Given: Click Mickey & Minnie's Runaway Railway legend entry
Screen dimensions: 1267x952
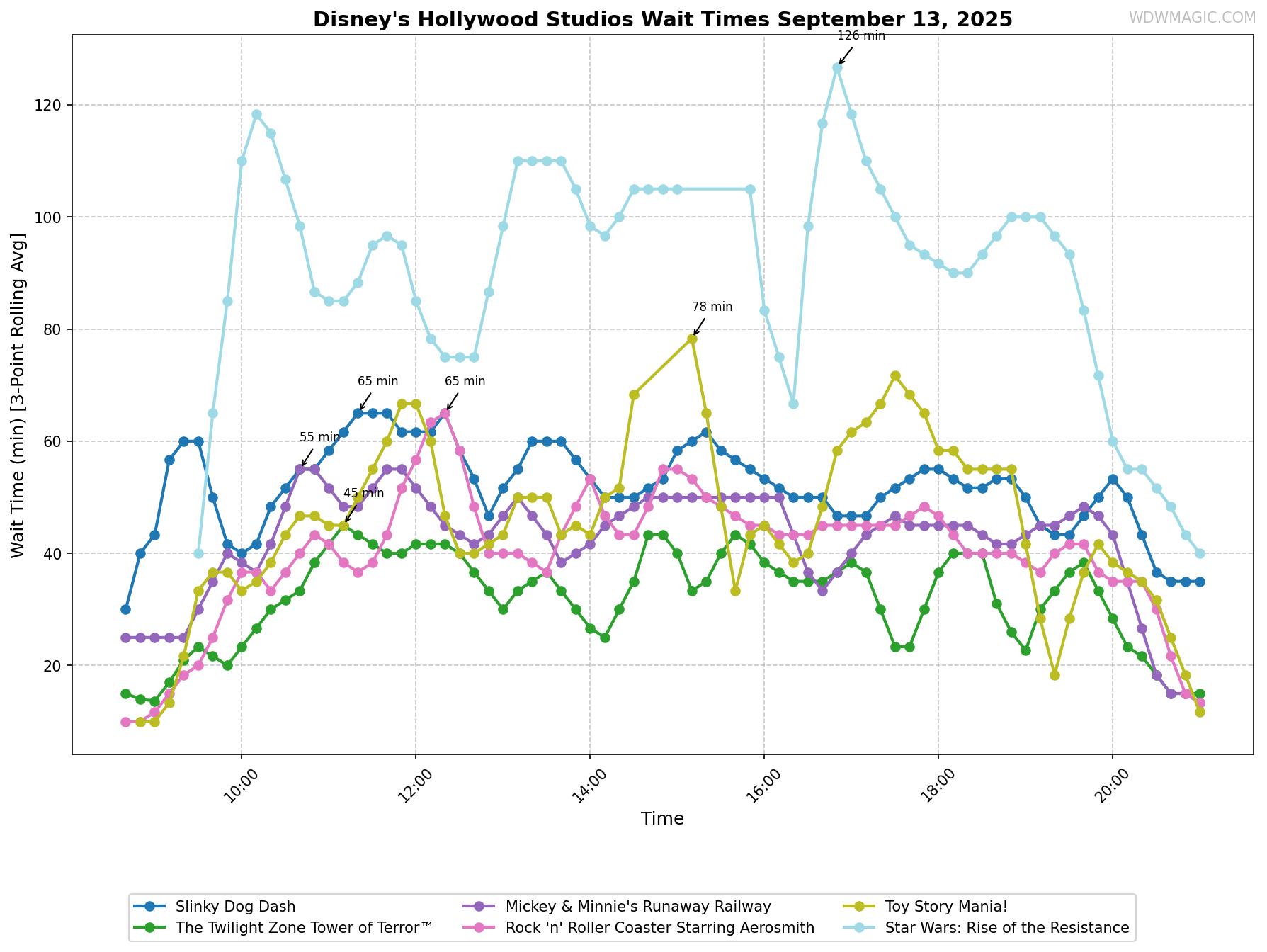Looking at the screenshot, I should [x=618, y=907].
